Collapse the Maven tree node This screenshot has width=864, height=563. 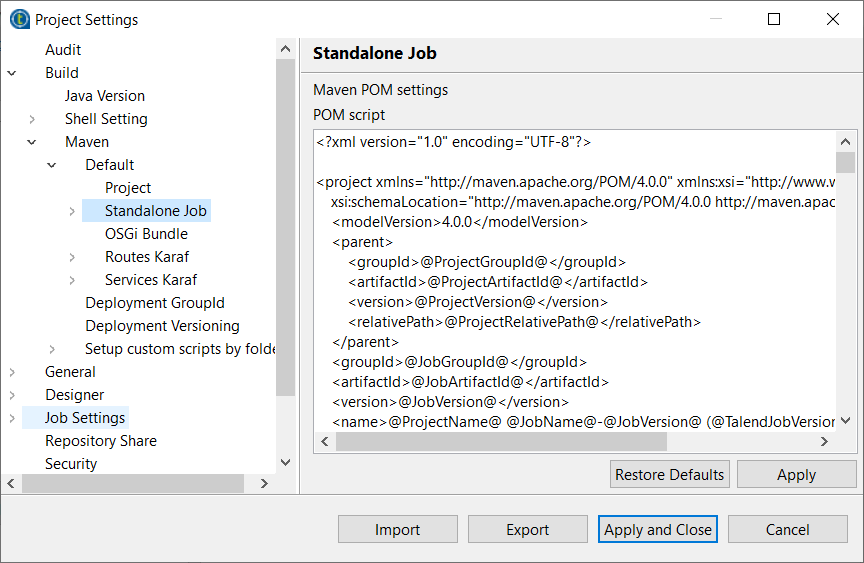(32, 142)
